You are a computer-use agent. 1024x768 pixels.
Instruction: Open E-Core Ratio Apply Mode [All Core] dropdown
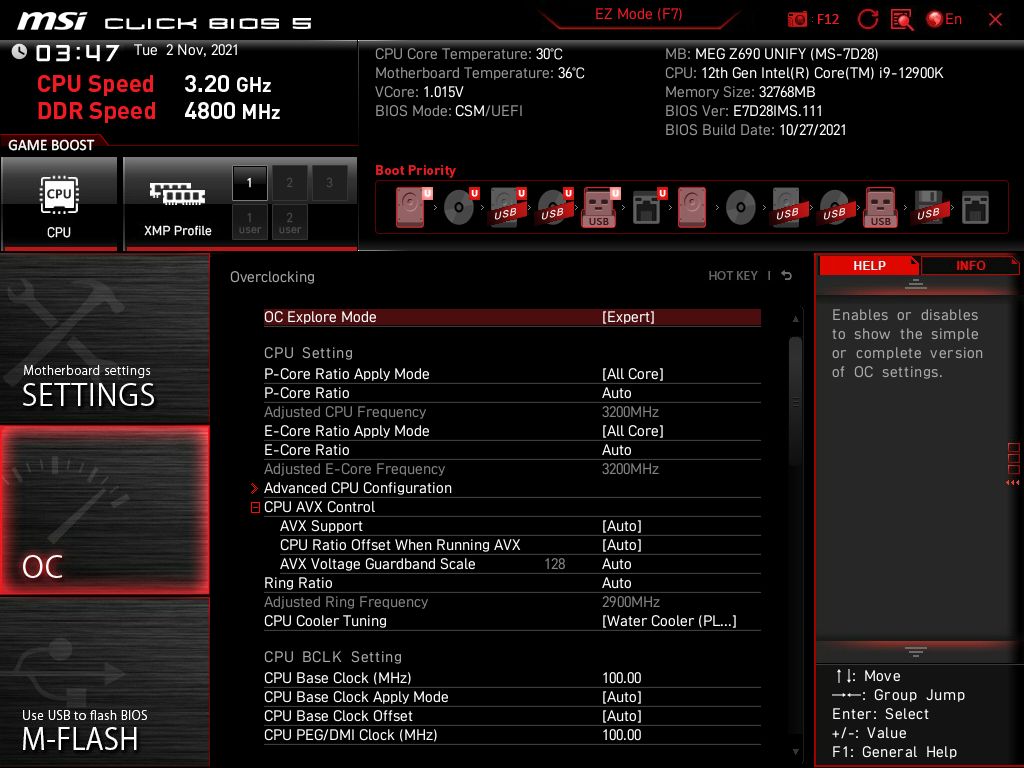[633, 431]
